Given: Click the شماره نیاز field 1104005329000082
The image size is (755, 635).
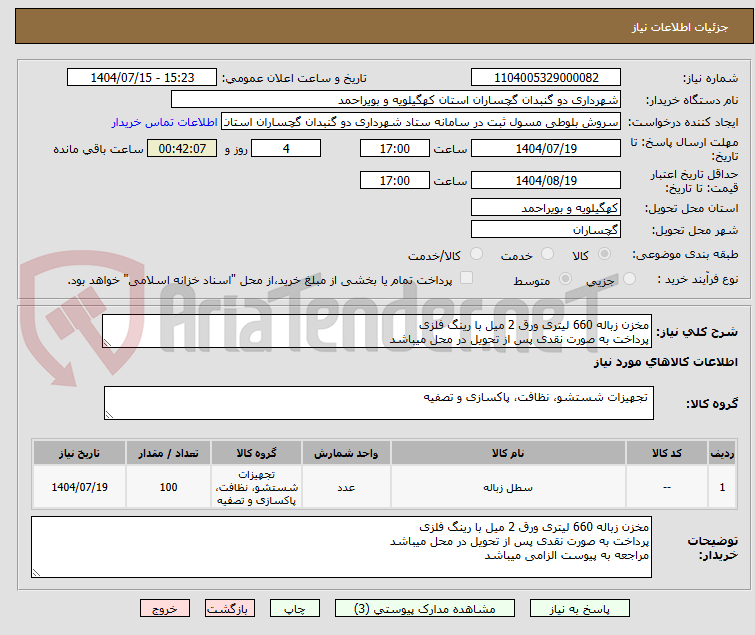Looking at the screenshot, I should coord(546,78).
